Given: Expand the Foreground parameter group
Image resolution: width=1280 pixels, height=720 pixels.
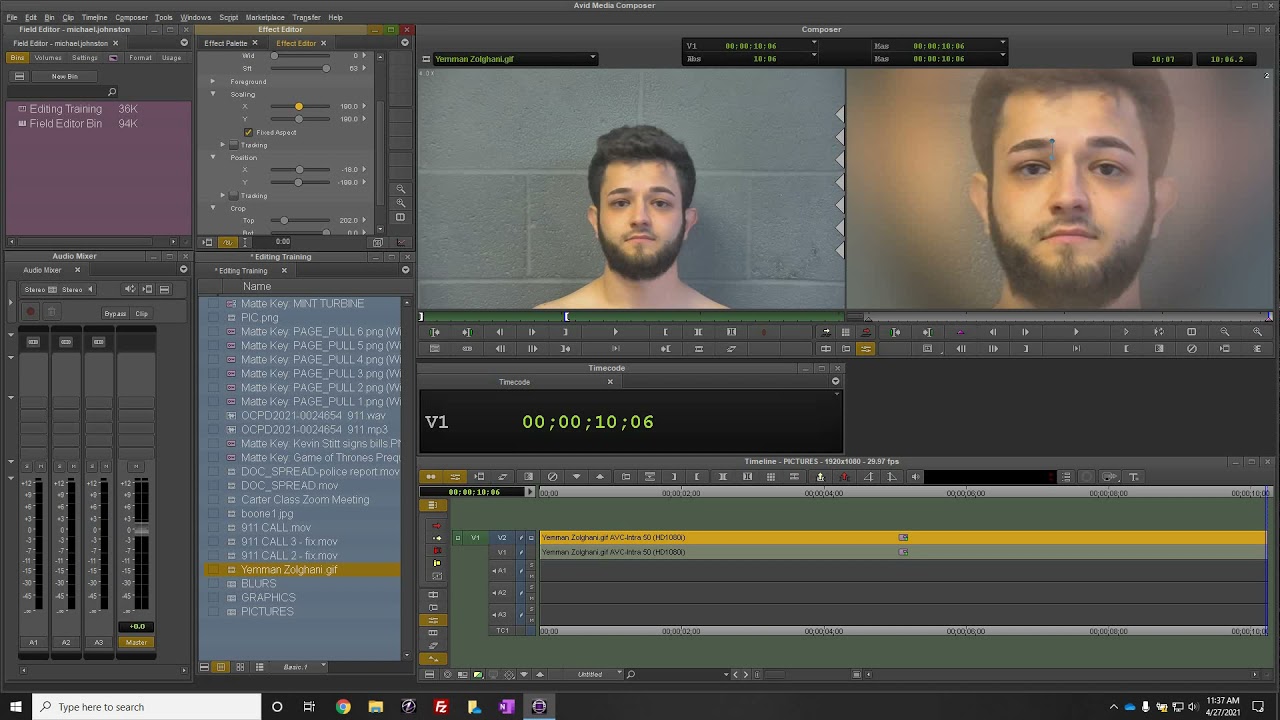Looking at the screenshot, I should [x=213, y=81].
